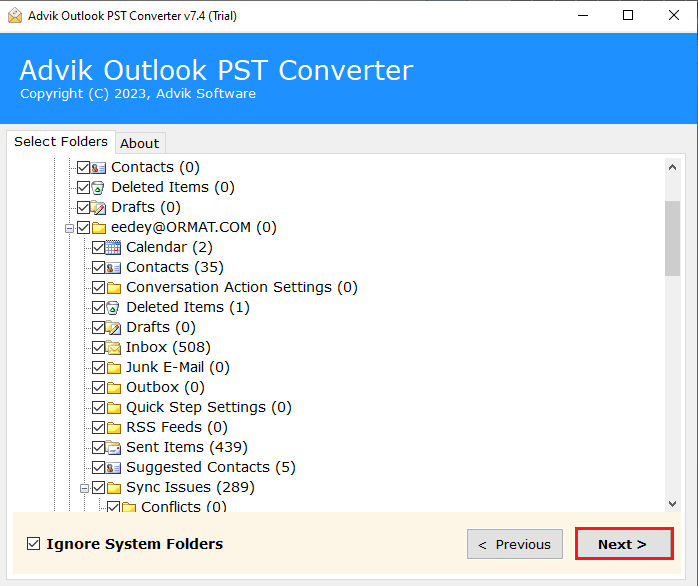The width and height of the screenshot is (698, 586).
Task: Maximize the Advik converter window
Action: pos(628,16)
